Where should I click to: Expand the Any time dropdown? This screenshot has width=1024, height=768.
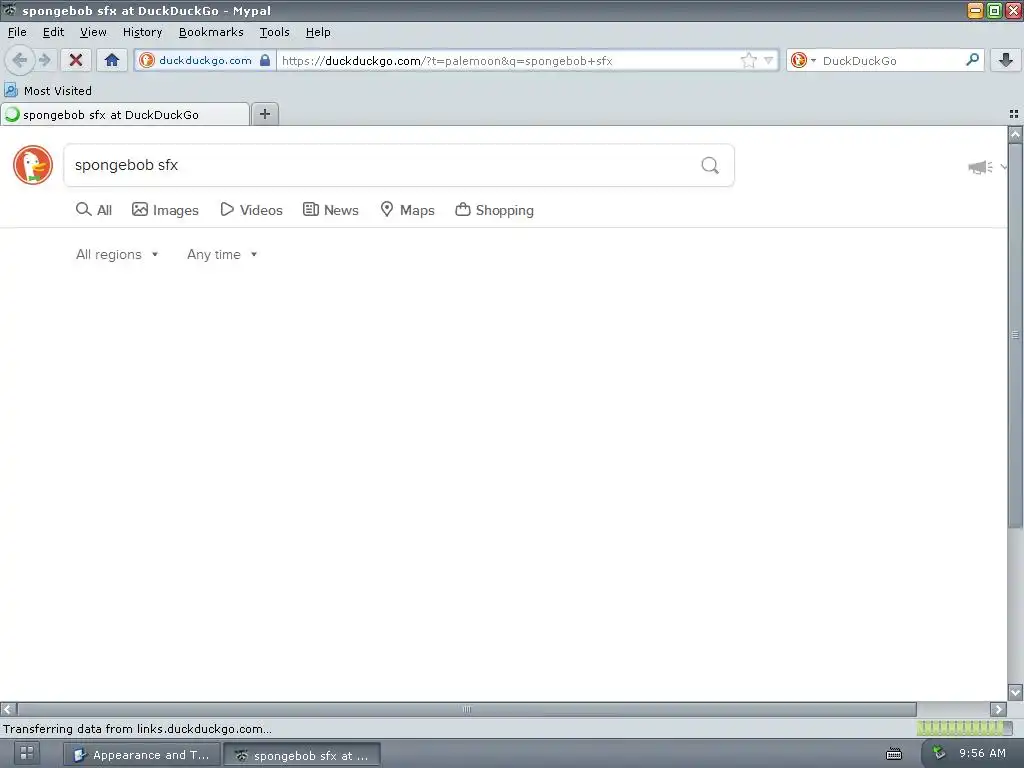[222, 254]
